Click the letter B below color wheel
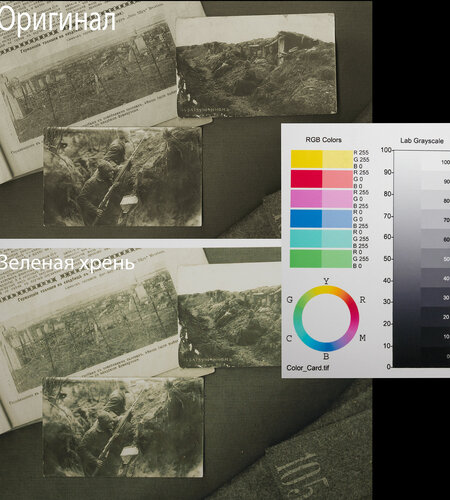Image resolution: width=450 pixels, height=500 pixels. (326, 356)
